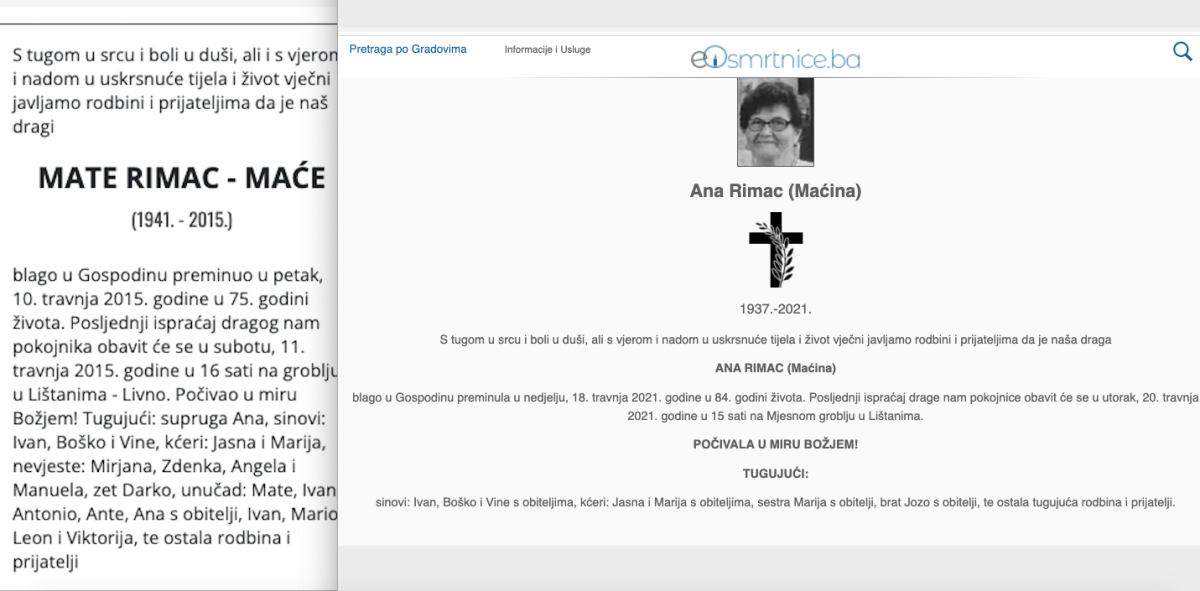The image size is (1200, 591).
Task: Click the years 1937.-2021.
Action: (x=775, y=310)
